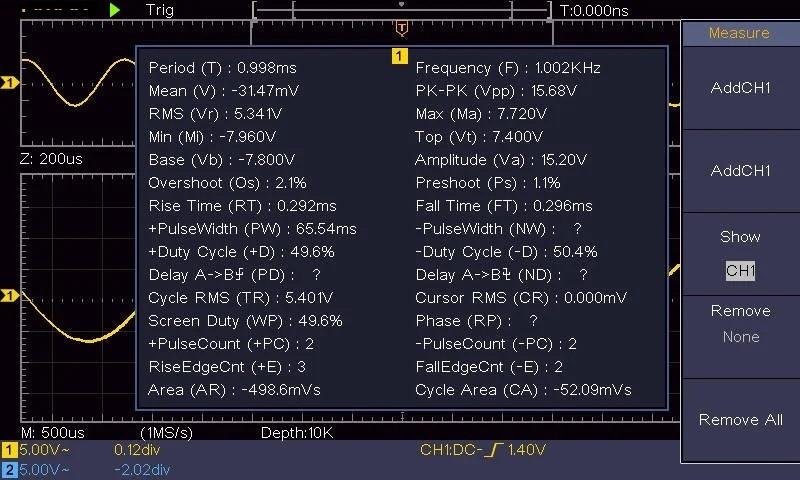This screenshot has width=800, height=480.
Task: Click the Amplitude (Va) : 15.20V measurement
Action: (501, 160)
